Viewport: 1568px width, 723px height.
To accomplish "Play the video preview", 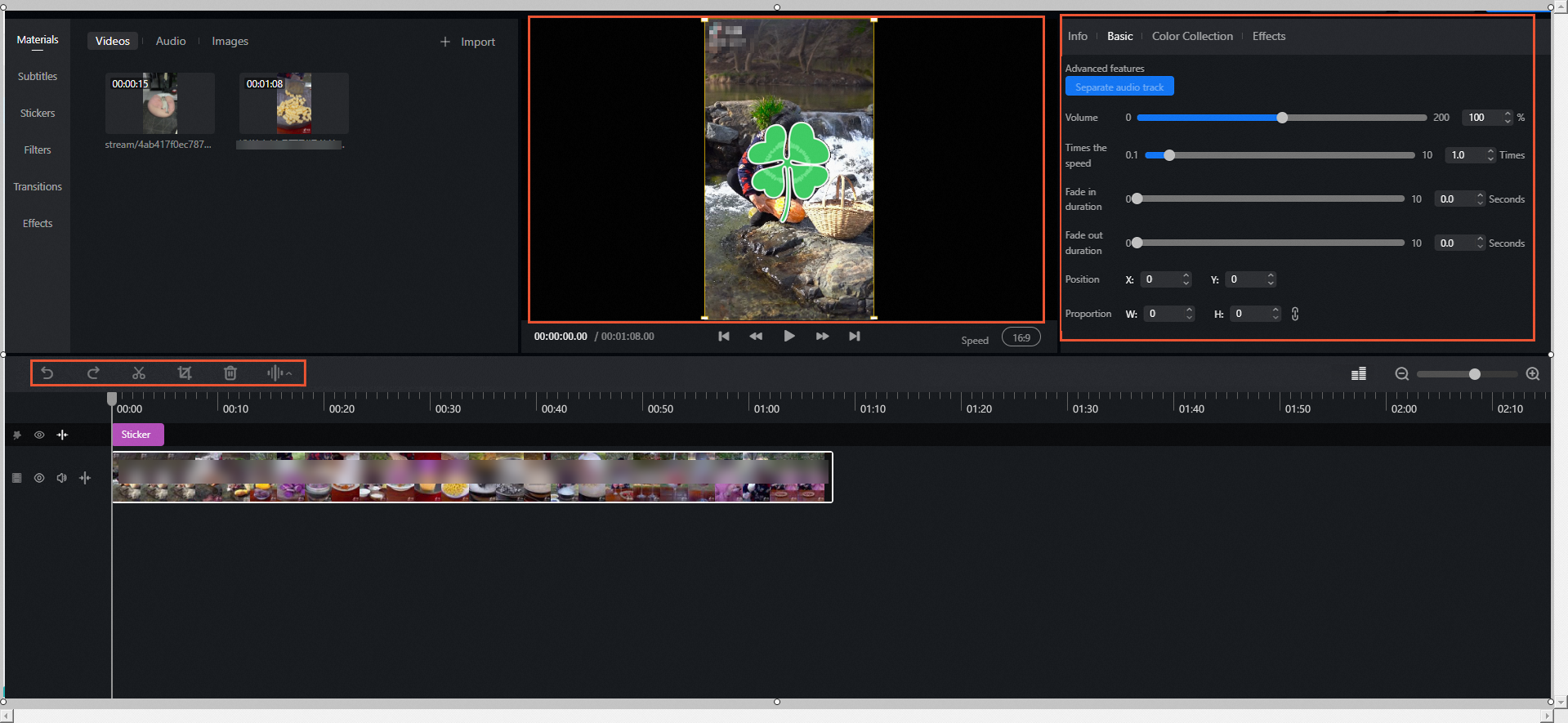I will pyautogui.click(x=789, y=336).
